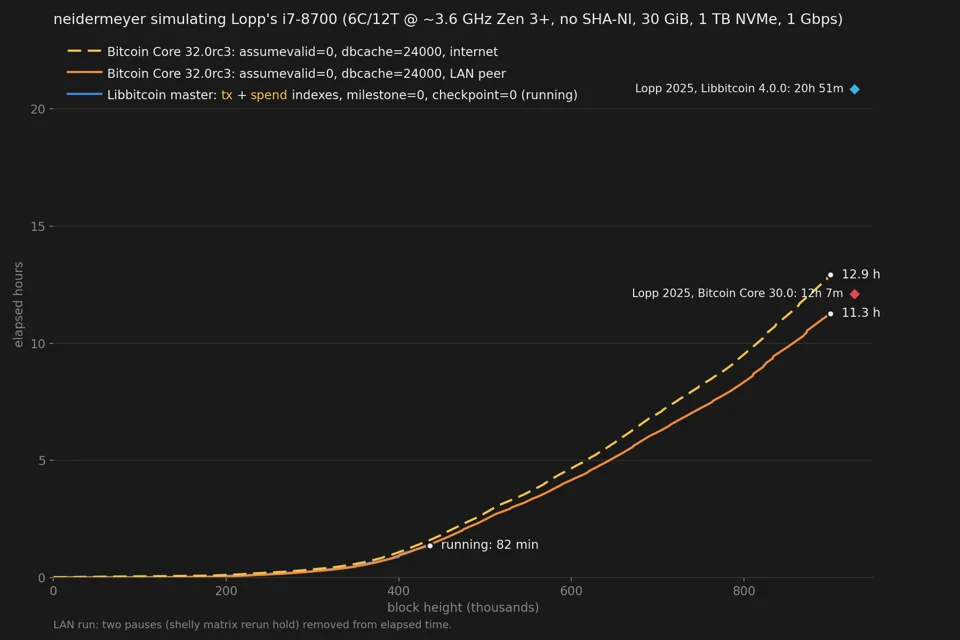960x640 pixels.
Task: Click the "running: 82 min" annotation
Action: click(490, 544)
